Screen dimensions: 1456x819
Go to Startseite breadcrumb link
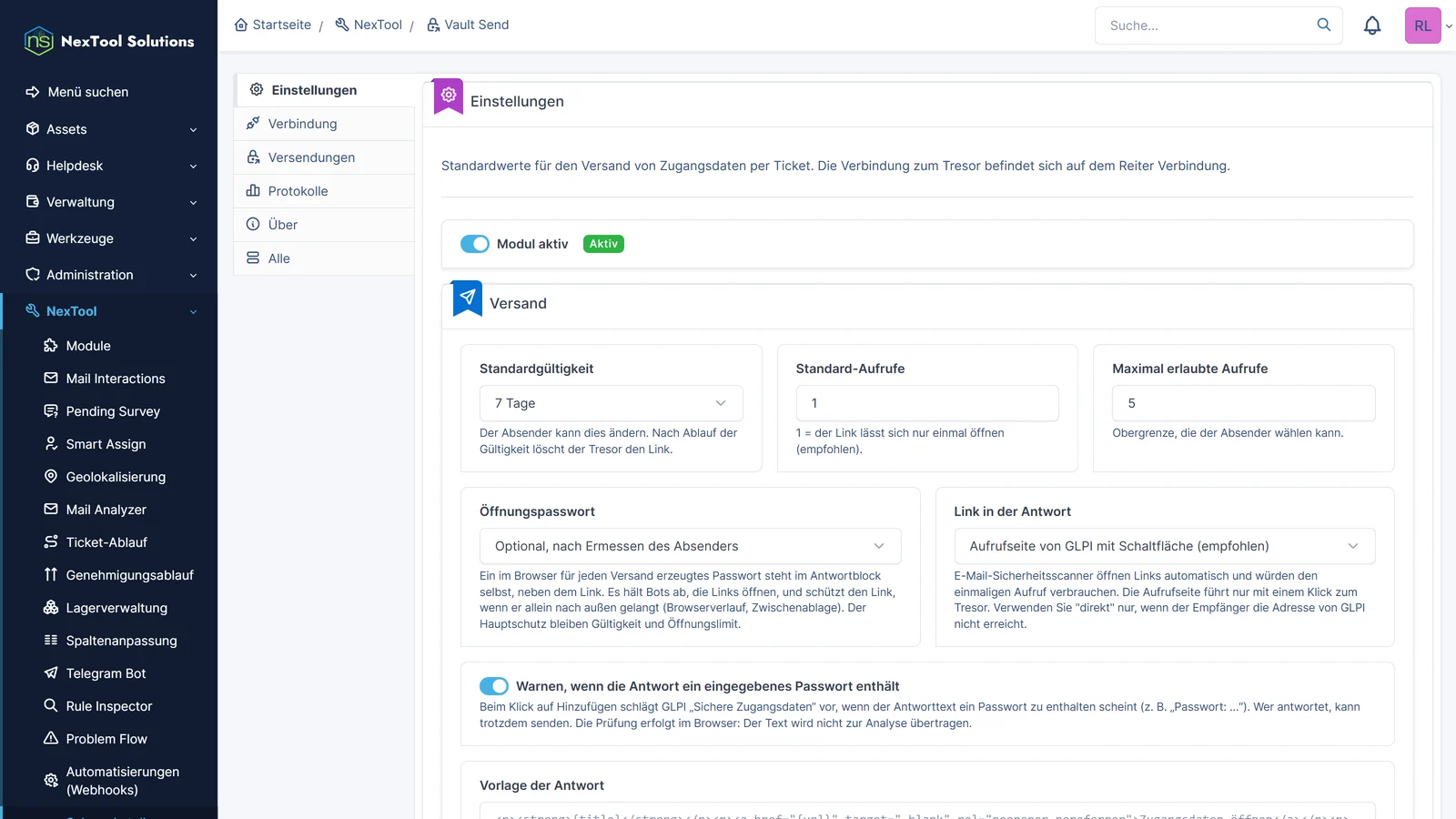click(x=272, y=25)
